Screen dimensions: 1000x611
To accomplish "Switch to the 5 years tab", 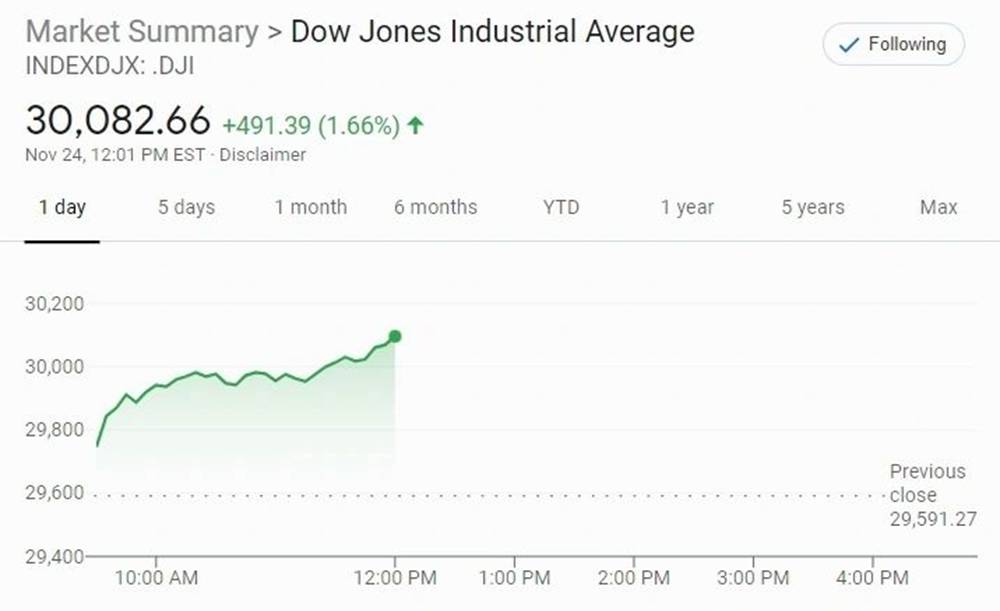I will tap(812, 208).
